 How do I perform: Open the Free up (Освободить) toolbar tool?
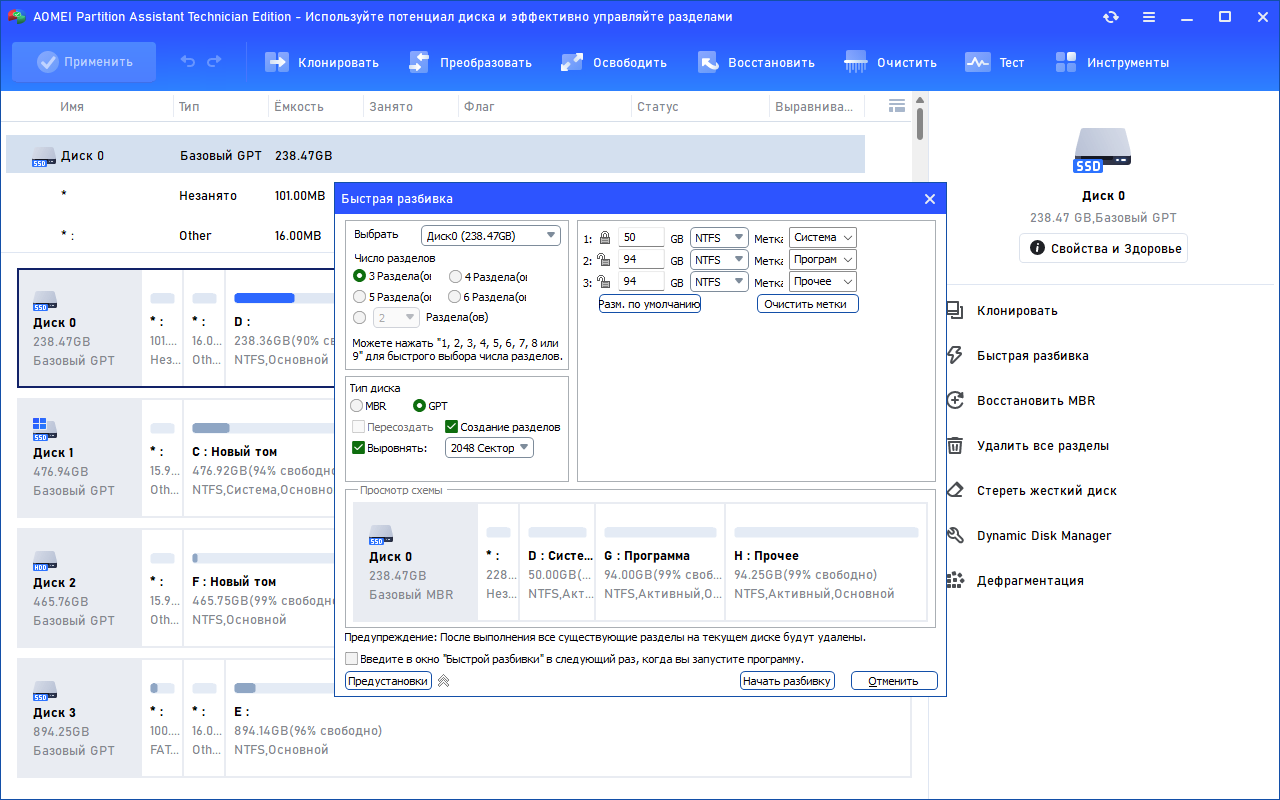[614, 62]
